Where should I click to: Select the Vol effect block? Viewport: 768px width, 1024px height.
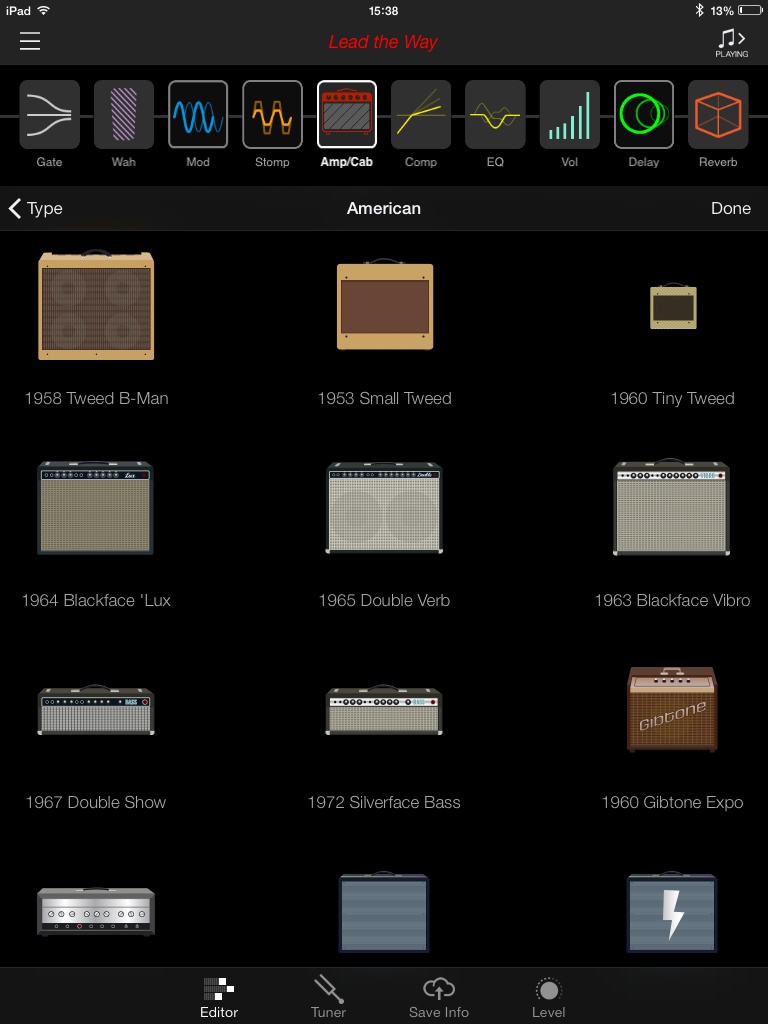click(569, 115)
